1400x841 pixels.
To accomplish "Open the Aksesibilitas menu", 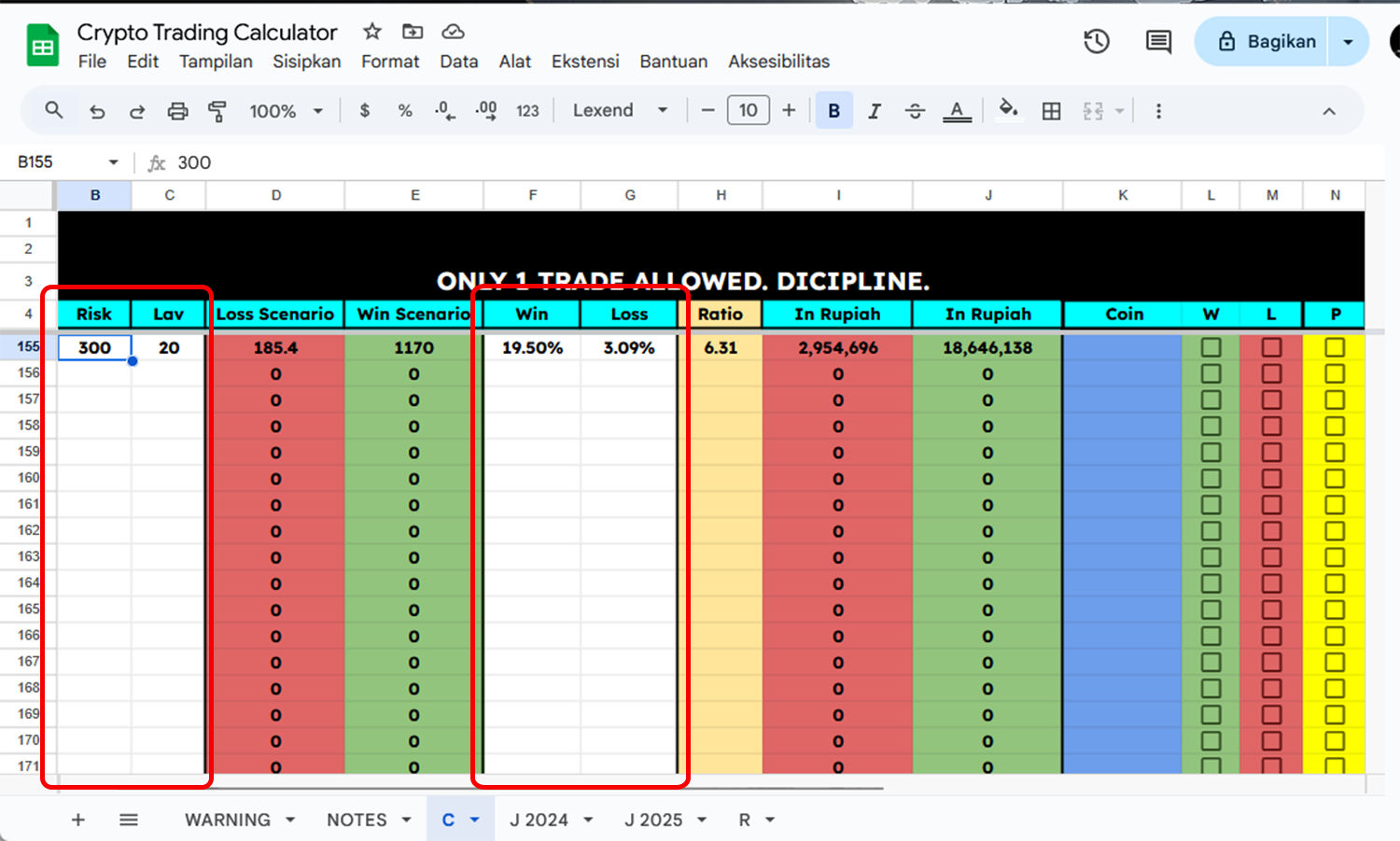I will [x=778, y=62].
